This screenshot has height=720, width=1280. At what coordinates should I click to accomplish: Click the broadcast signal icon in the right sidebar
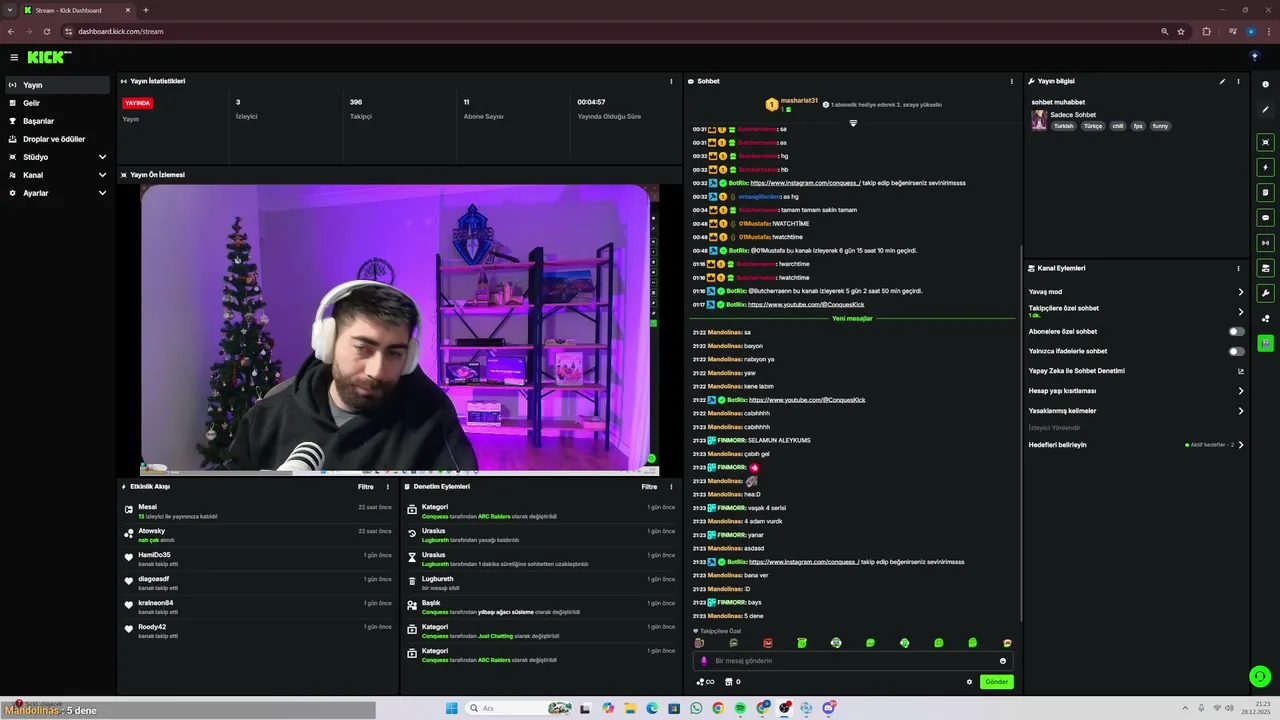pos(1265,242)
